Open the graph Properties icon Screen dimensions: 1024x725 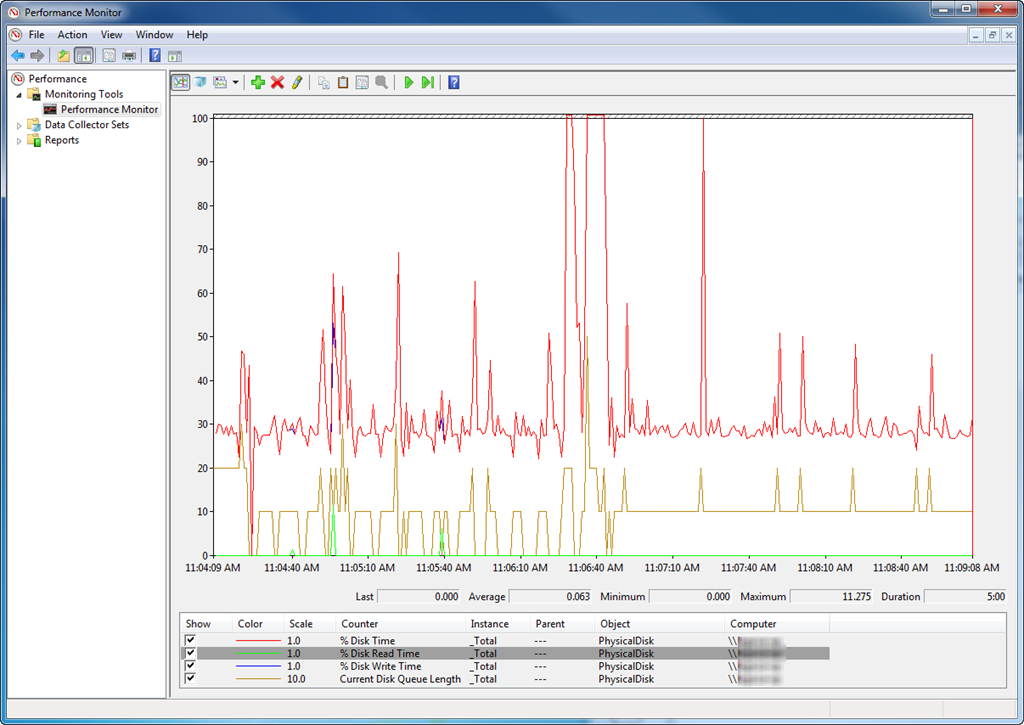(x=362, y=82)
